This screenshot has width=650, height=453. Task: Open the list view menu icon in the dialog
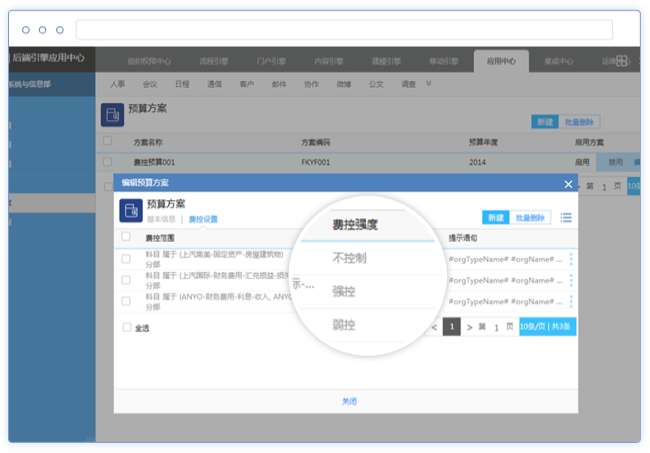(x=566, y=217)
